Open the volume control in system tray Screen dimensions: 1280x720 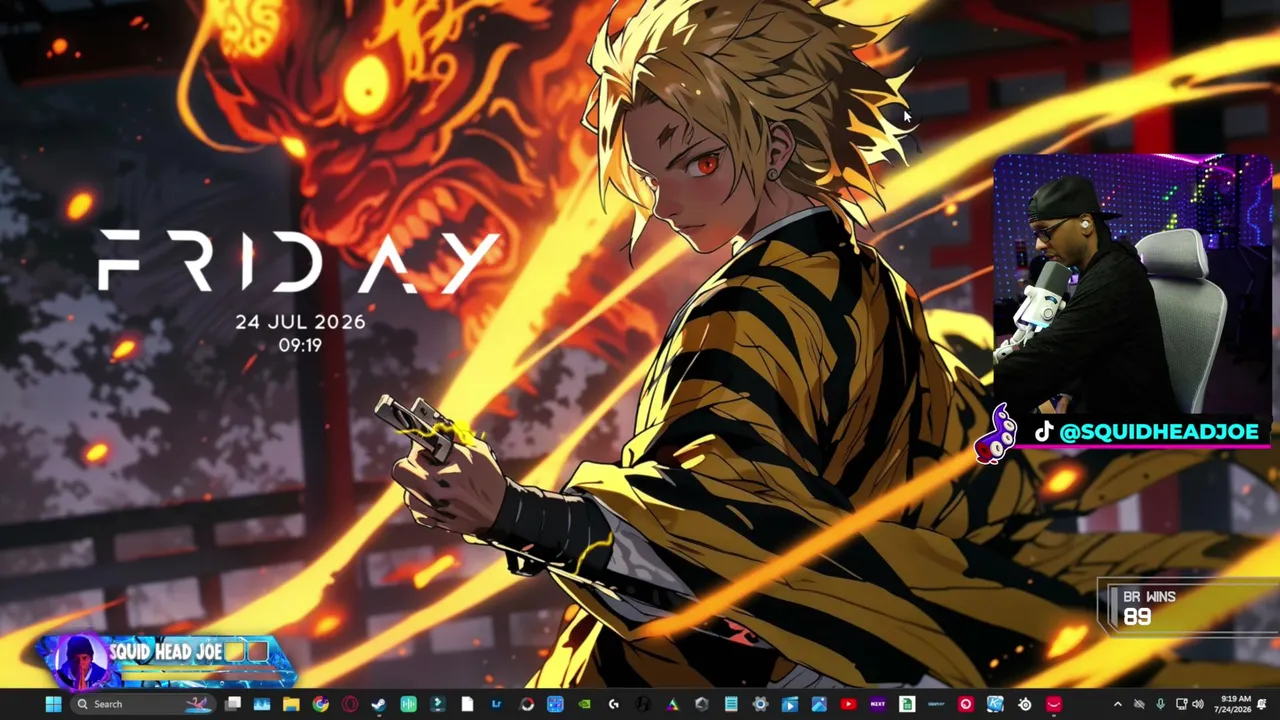pyautogui.click(x=1198, y=704)
